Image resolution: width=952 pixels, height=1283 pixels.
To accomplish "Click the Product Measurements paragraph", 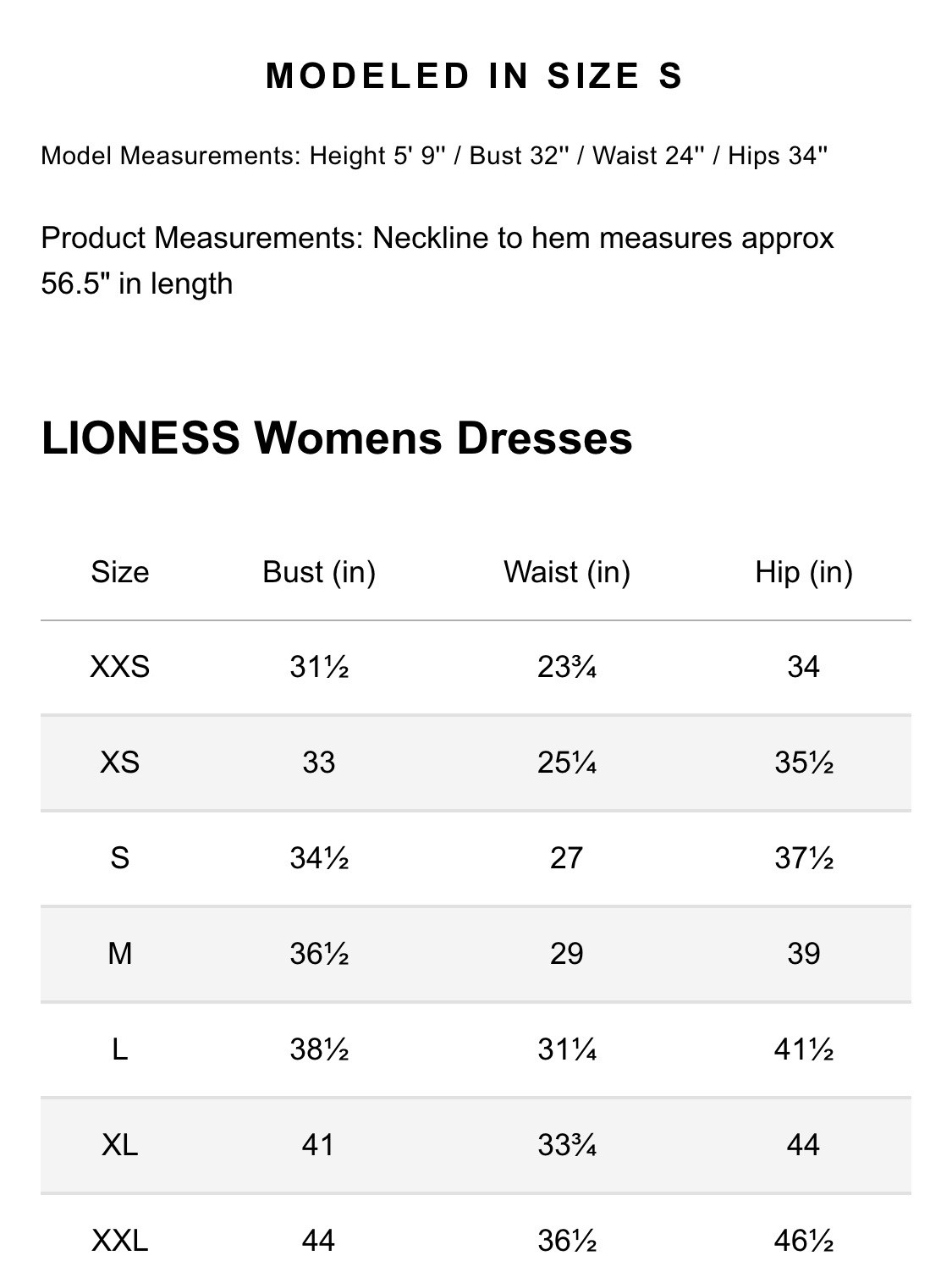I will [x=437, y=261].
